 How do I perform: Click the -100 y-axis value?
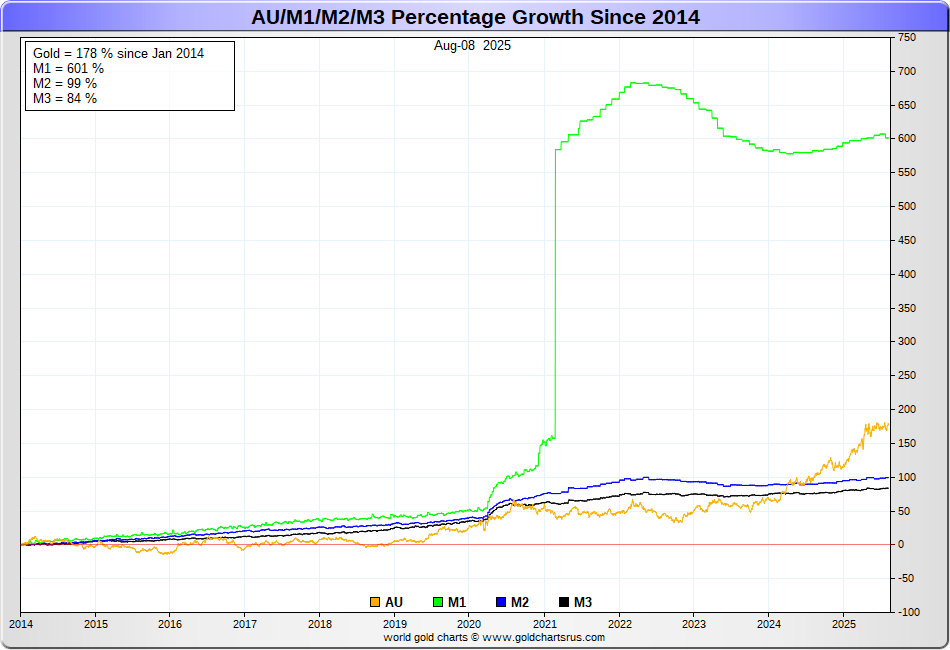point(908,612)
